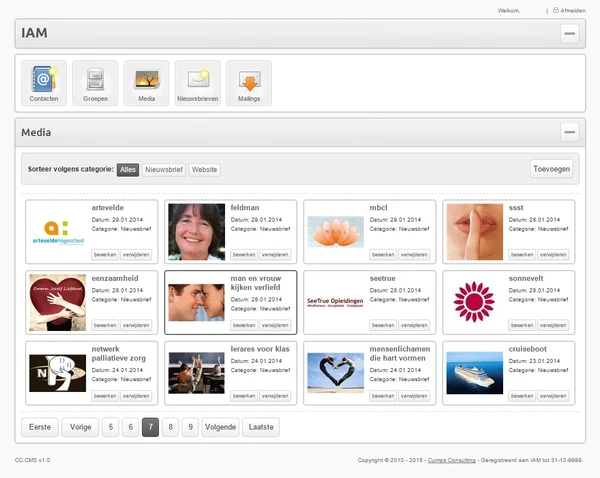
Task: Click verwijderen for arteveldе item
Action: click(x=136, y=254)
